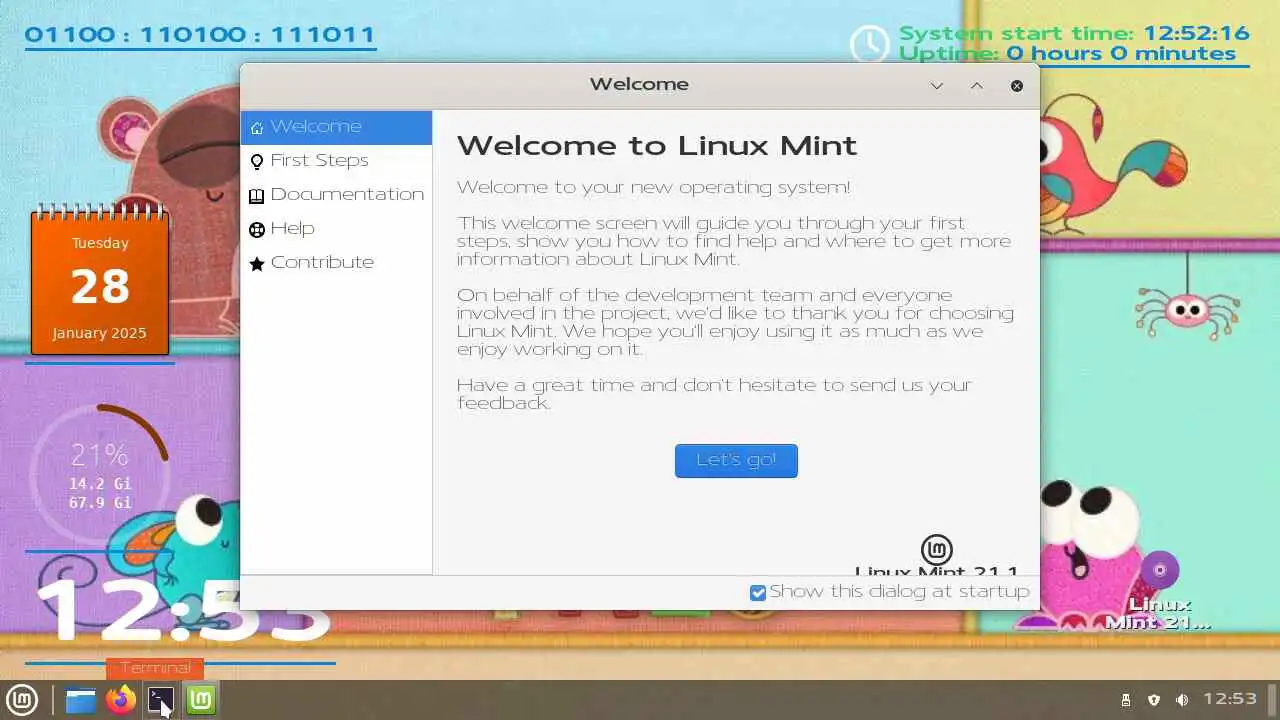Launch Firefox from the panel
Screen dimensions: 1280x720
click(121, 700)
